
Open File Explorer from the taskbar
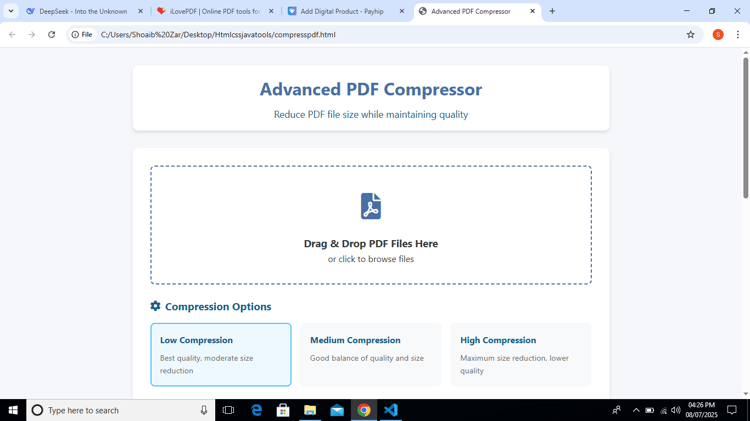point(310,410)
